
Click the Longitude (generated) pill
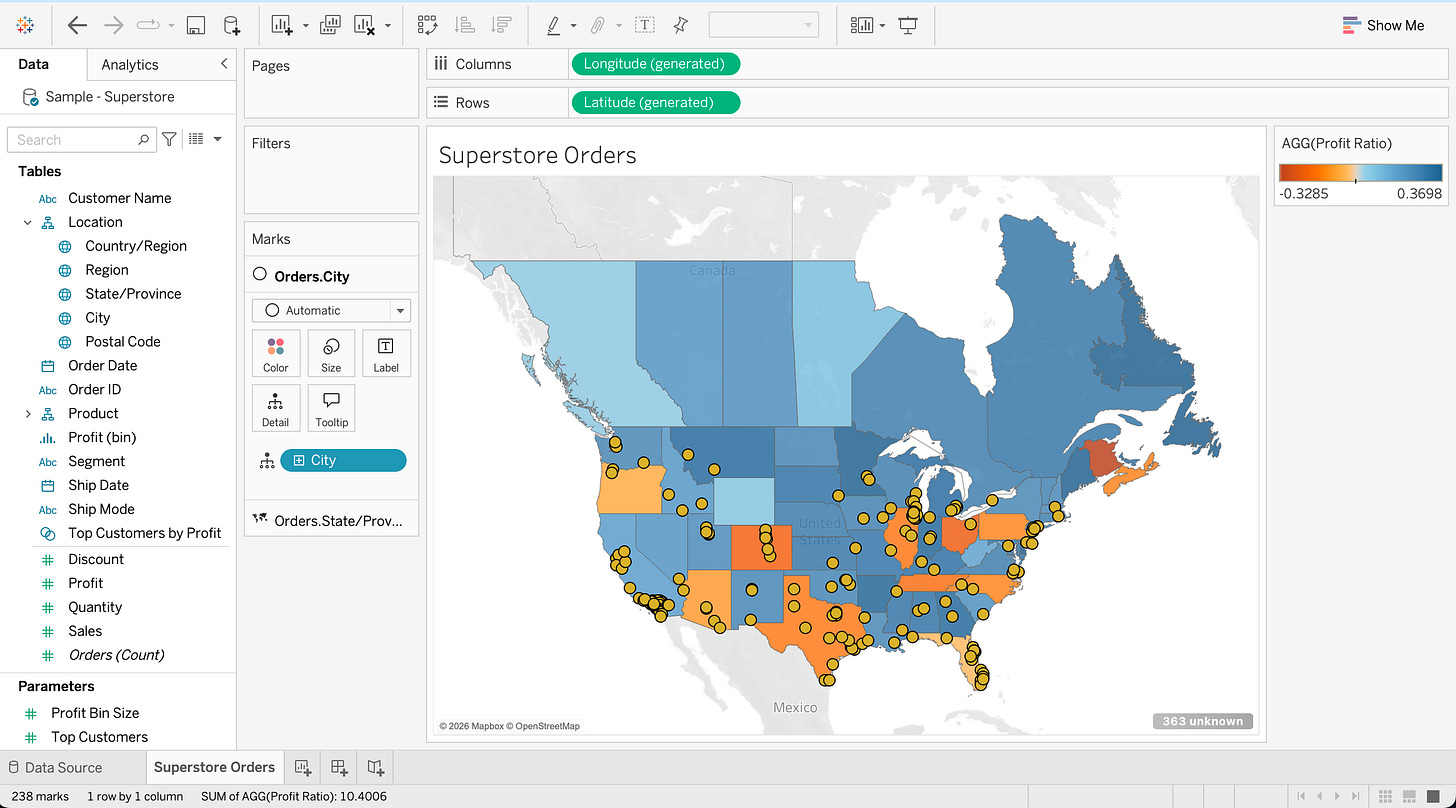655,64
